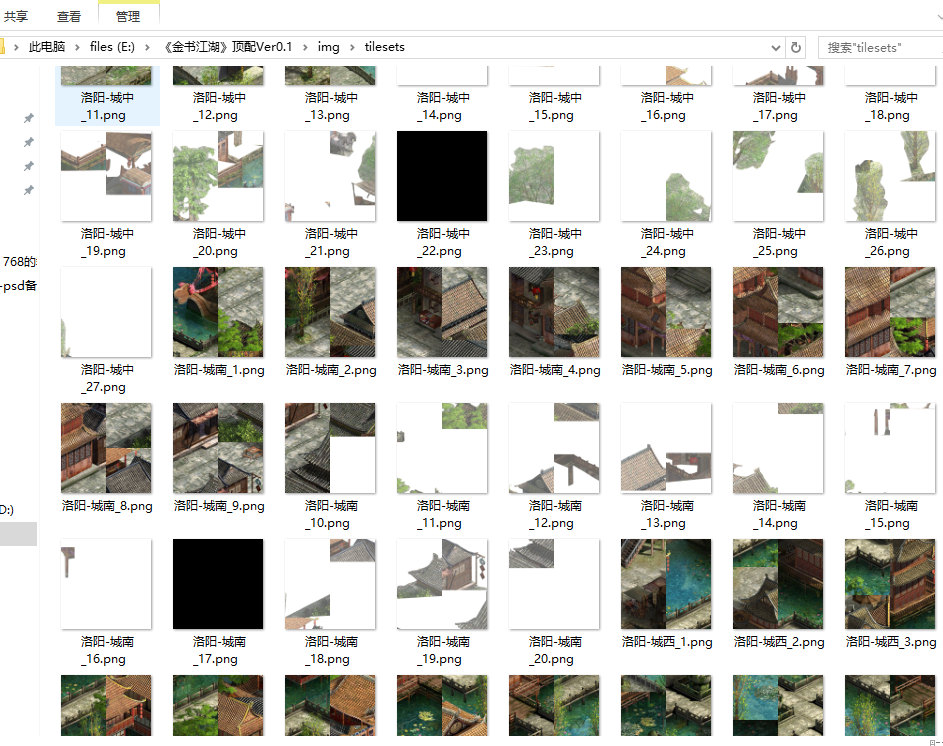Select thumbnail 洛阳-城南_7.png
The height and width of the screenshot is (746, 943).
pyautogui.click(x=890, y=312)
